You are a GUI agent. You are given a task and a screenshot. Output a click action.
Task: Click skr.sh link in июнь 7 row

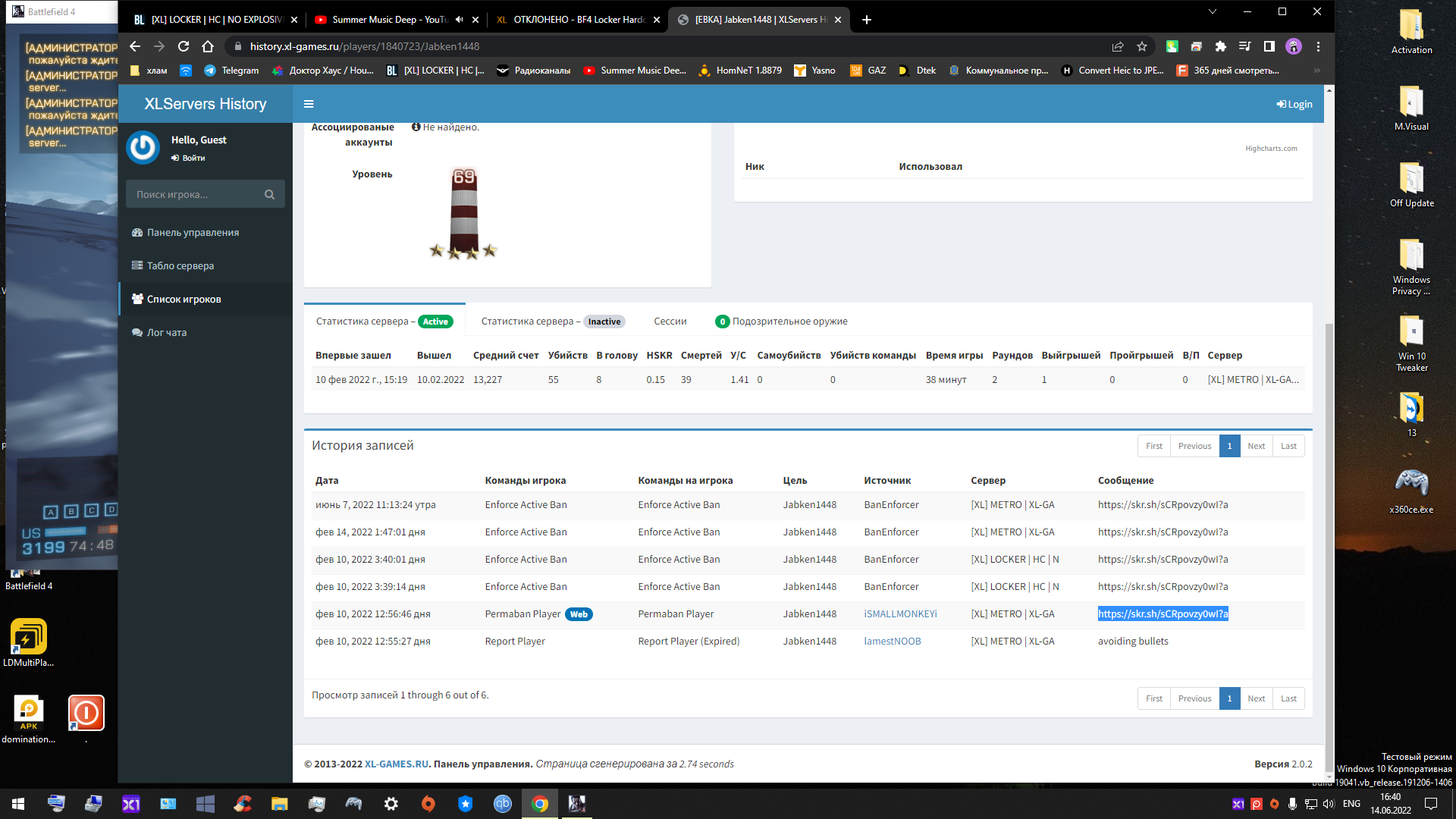pos(1163,504)
